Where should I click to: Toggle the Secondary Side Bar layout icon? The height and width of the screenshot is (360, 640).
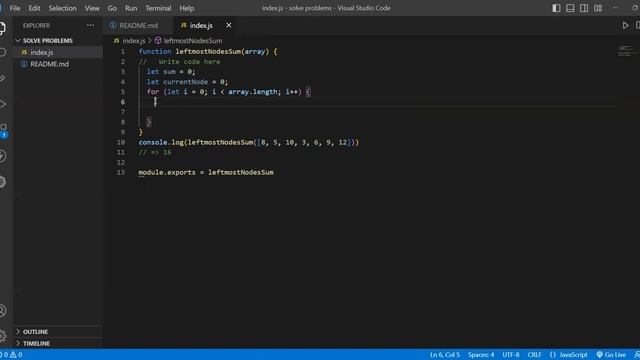[x=584, y=8]
